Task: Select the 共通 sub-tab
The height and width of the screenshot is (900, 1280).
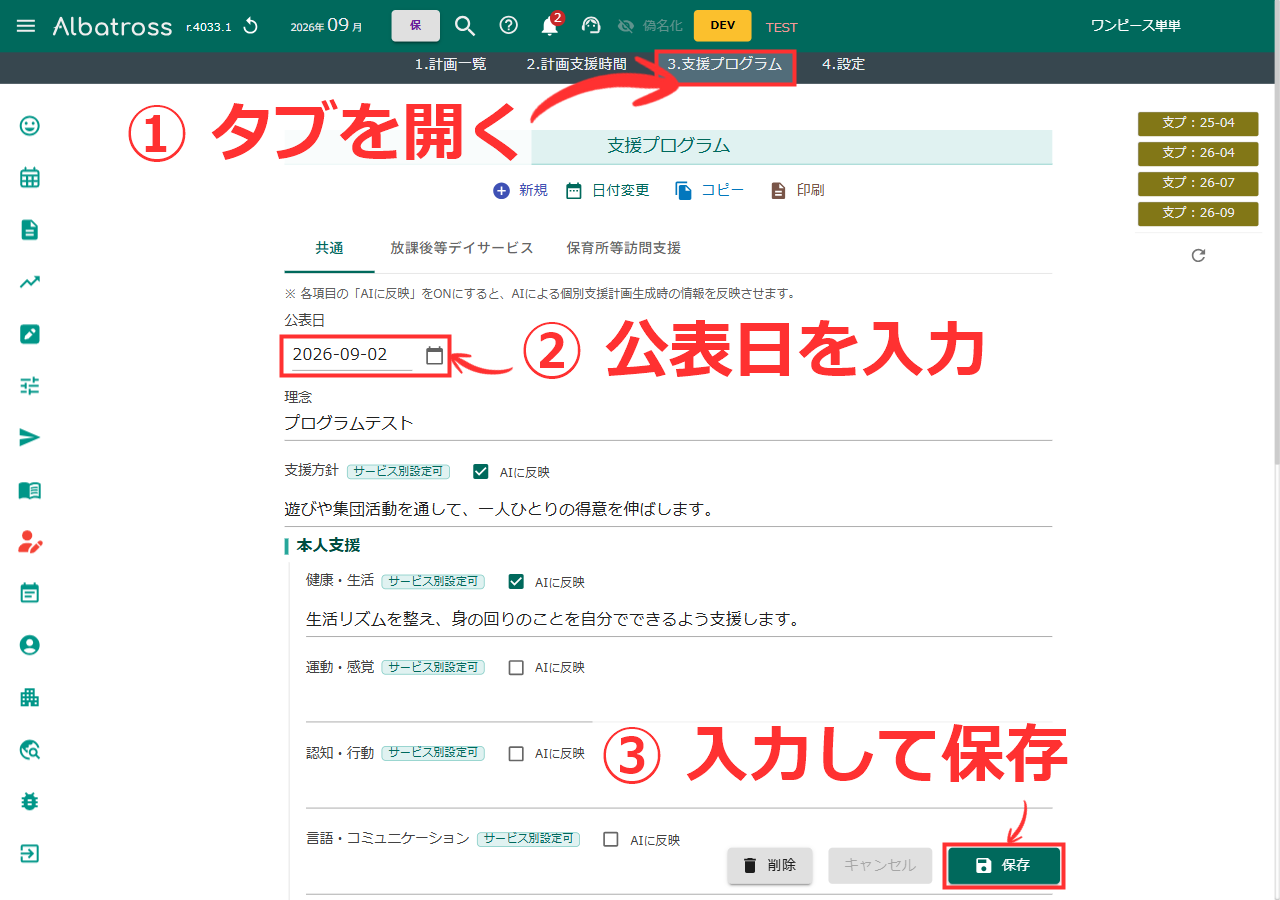Action: click(329, 248)
